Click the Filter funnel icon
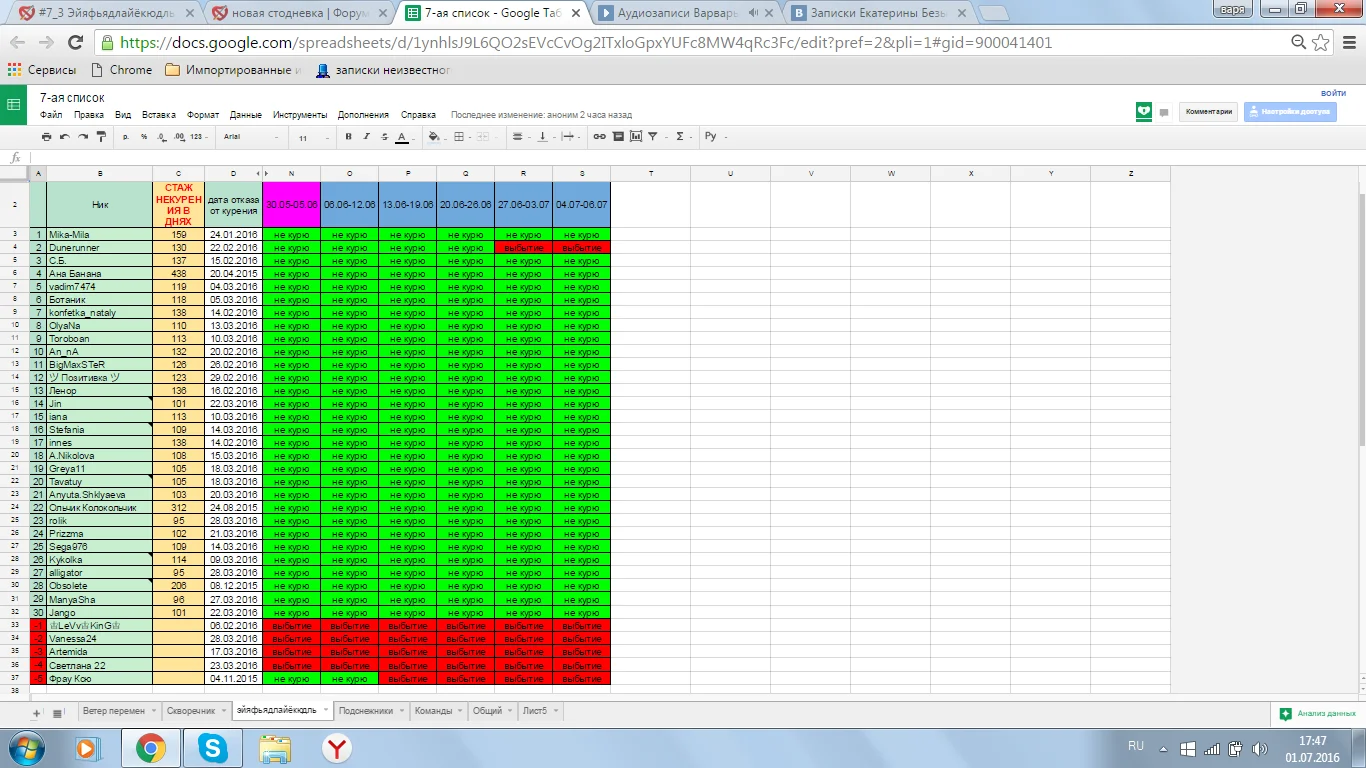This screenshot has width=1366, height=768. pyautogui.click(x=654, y=136)
